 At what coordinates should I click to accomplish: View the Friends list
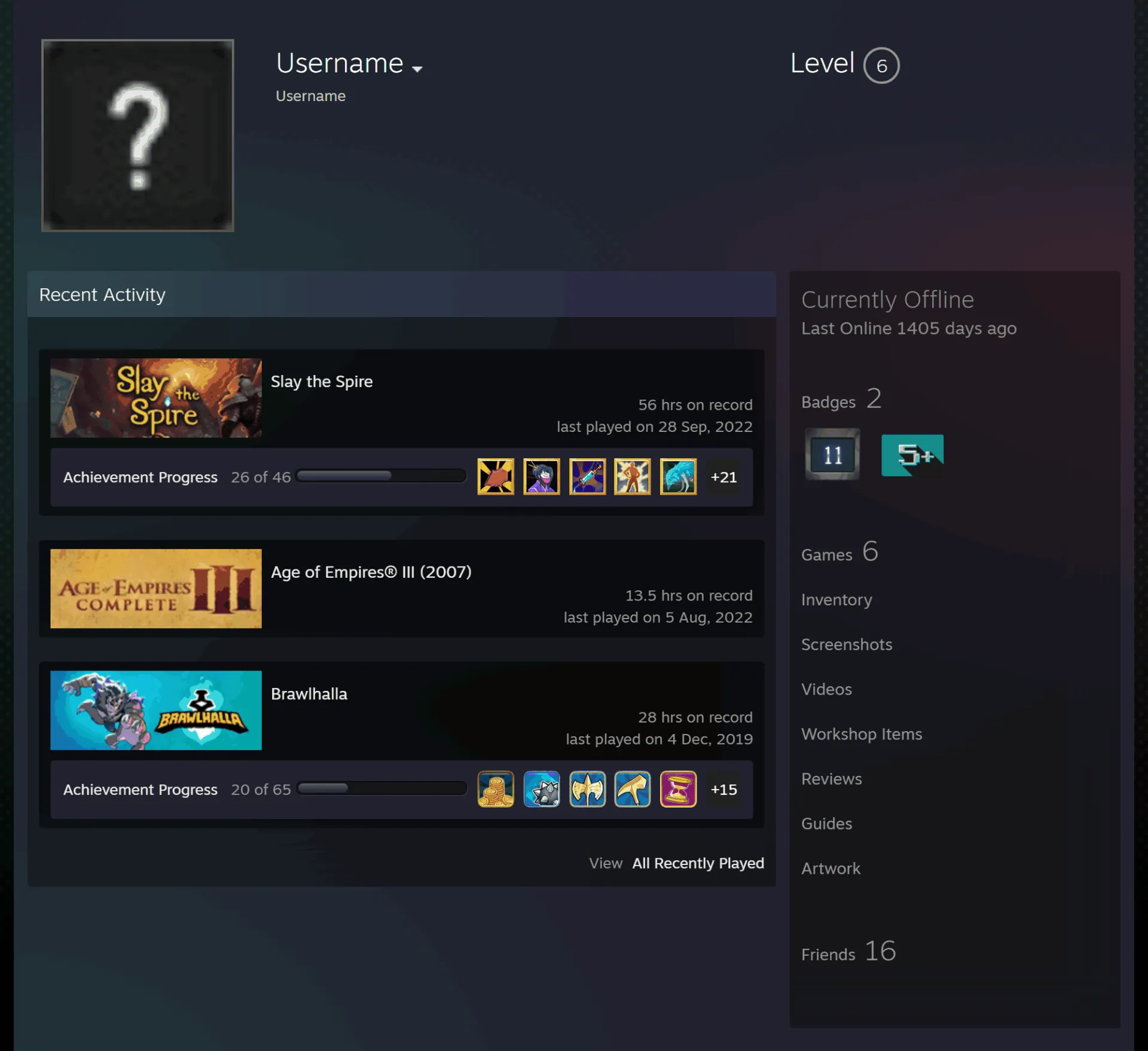click(x=849, y=952)
